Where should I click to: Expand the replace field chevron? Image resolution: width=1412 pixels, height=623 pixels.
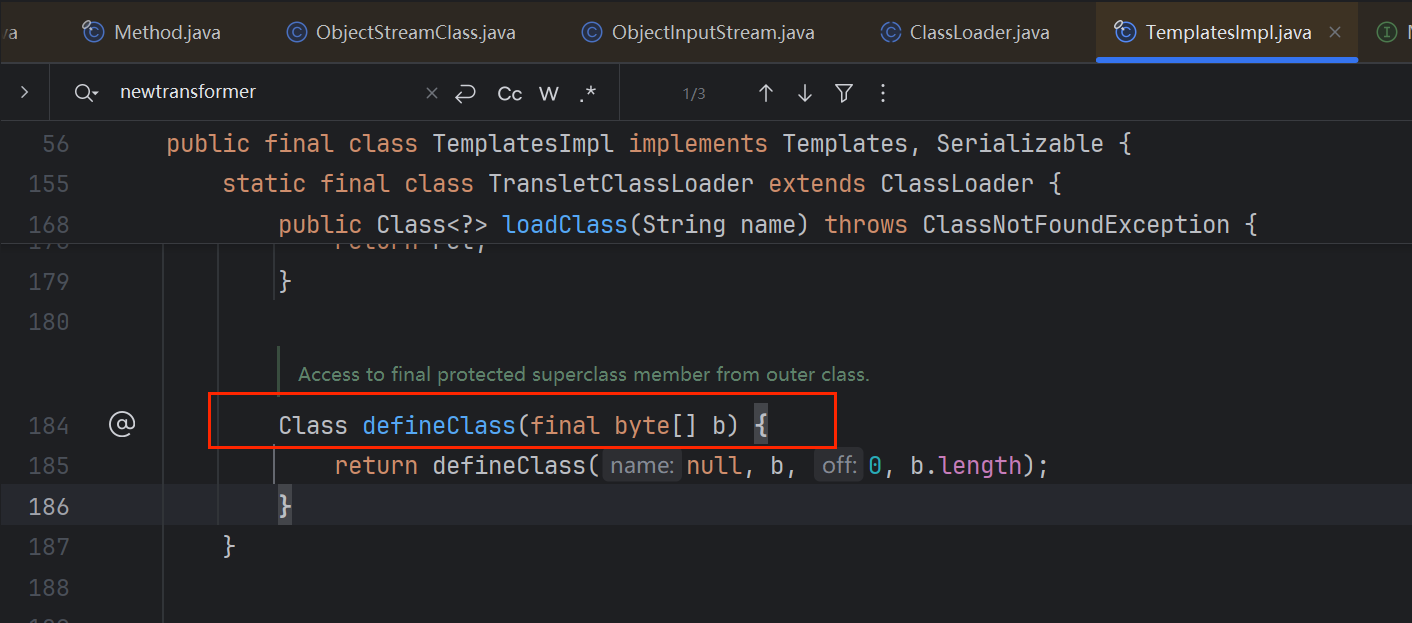pyautogui.click(x=24, y=92)
